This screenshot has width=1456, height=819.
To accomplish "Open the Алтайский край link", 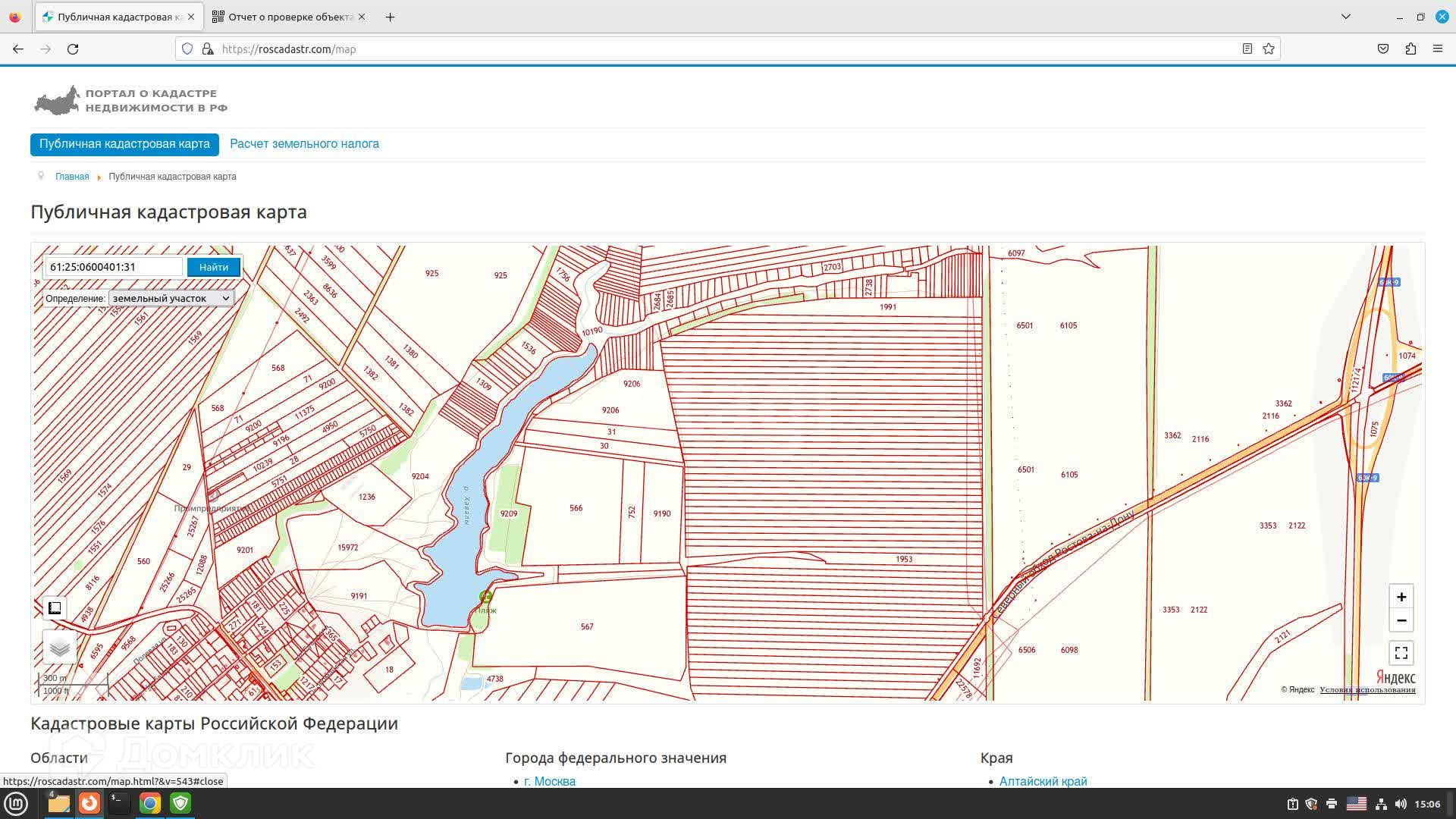I will pyautogui.click(x=1043, y=781).
